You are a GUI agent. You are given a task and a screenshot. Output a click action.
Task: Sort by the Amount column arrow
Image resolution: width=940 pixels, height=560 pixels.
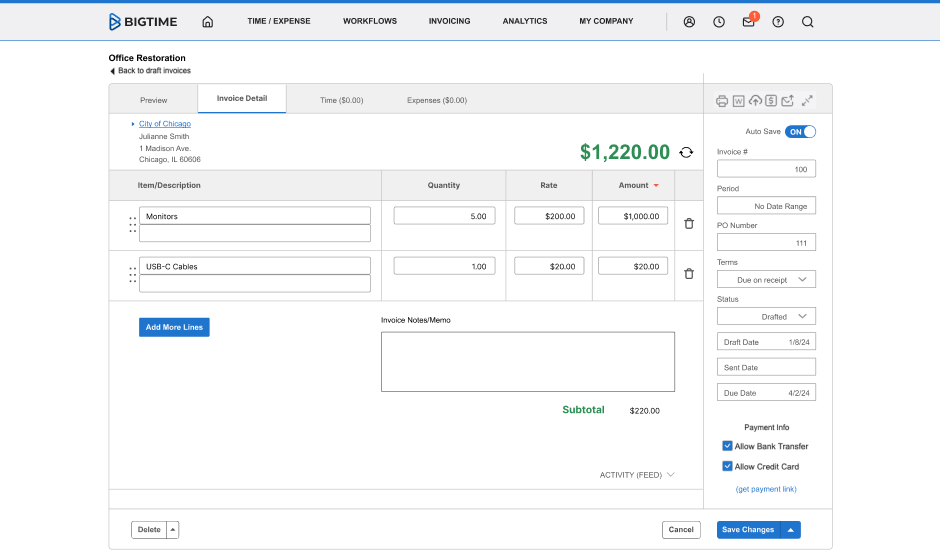(x=656, y=186)
